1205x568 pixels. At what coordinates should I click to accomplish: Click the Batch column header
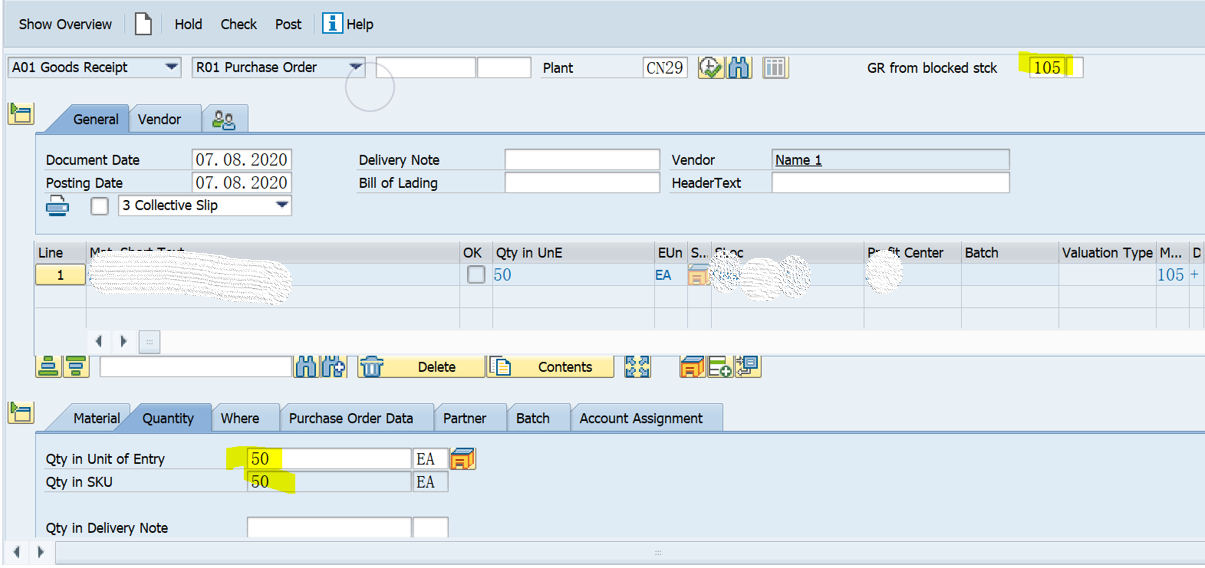(x=1009, y=253)
